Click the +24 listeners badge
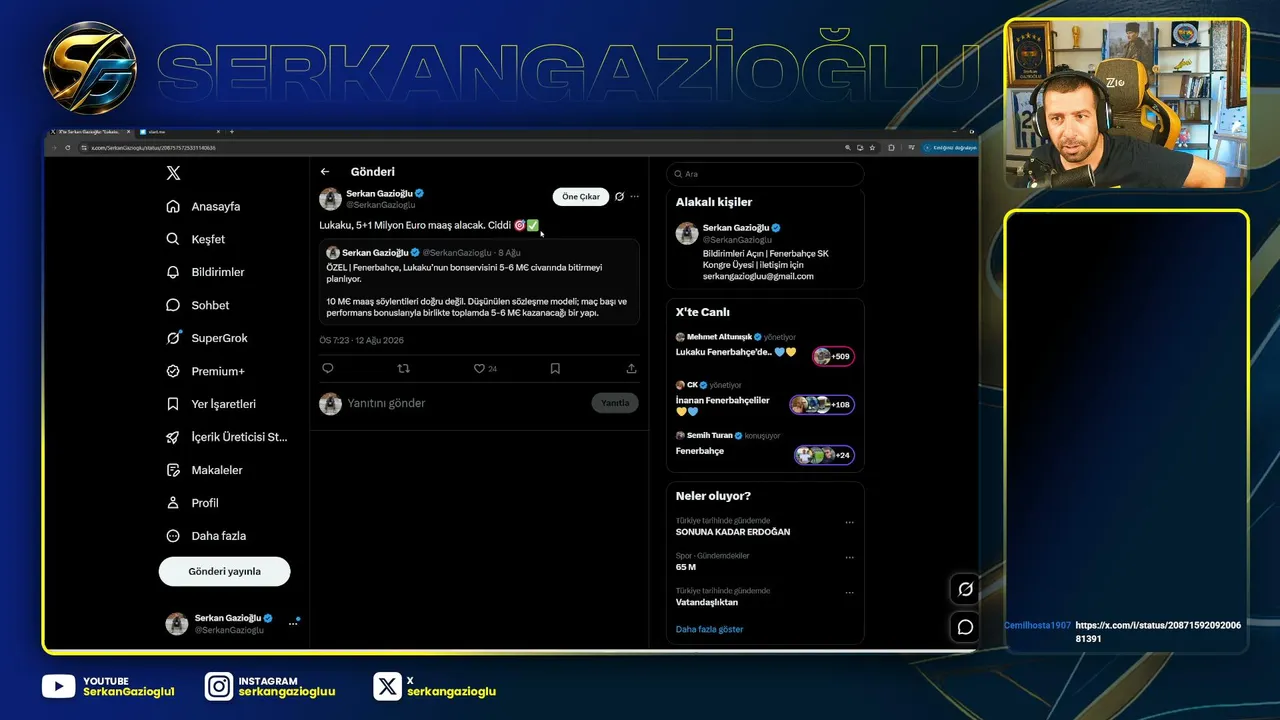Viewport: 1280px width, 720px height. 825,455
